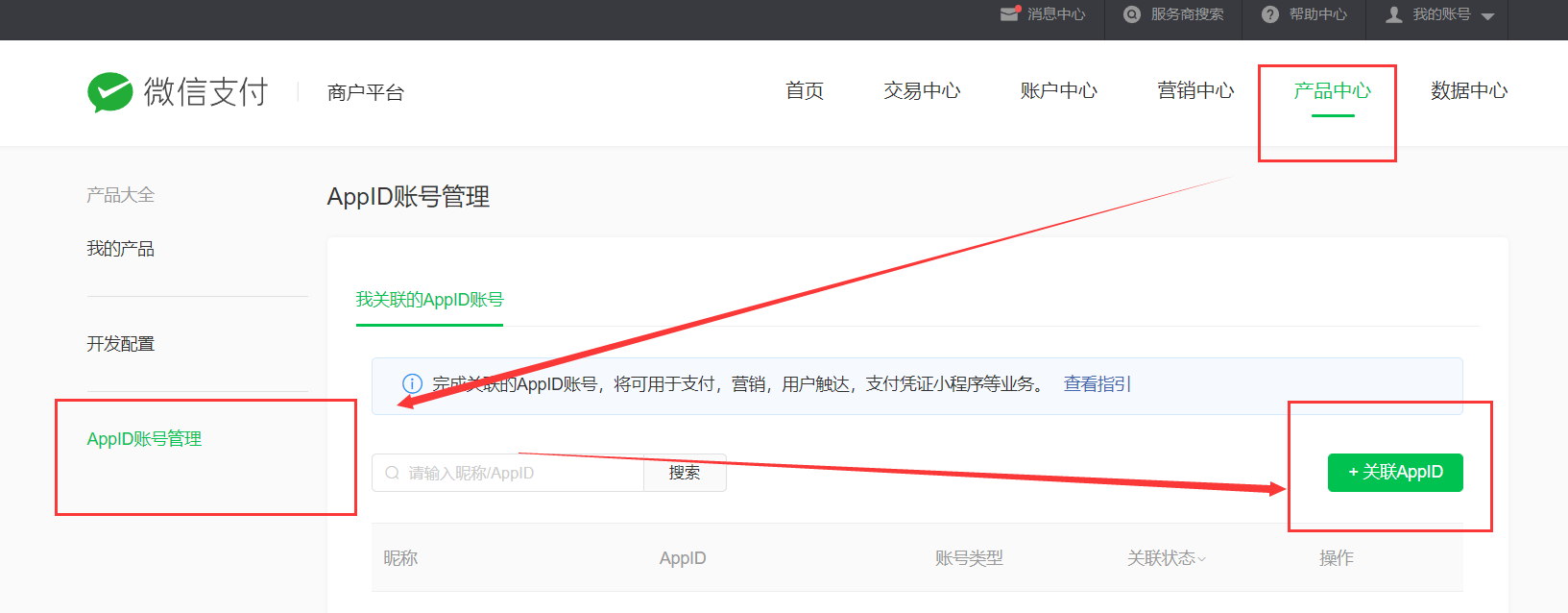Click the info icon in the notice banner
The height and width of the screenshot is (613, 1568).
tap(412, 383)
